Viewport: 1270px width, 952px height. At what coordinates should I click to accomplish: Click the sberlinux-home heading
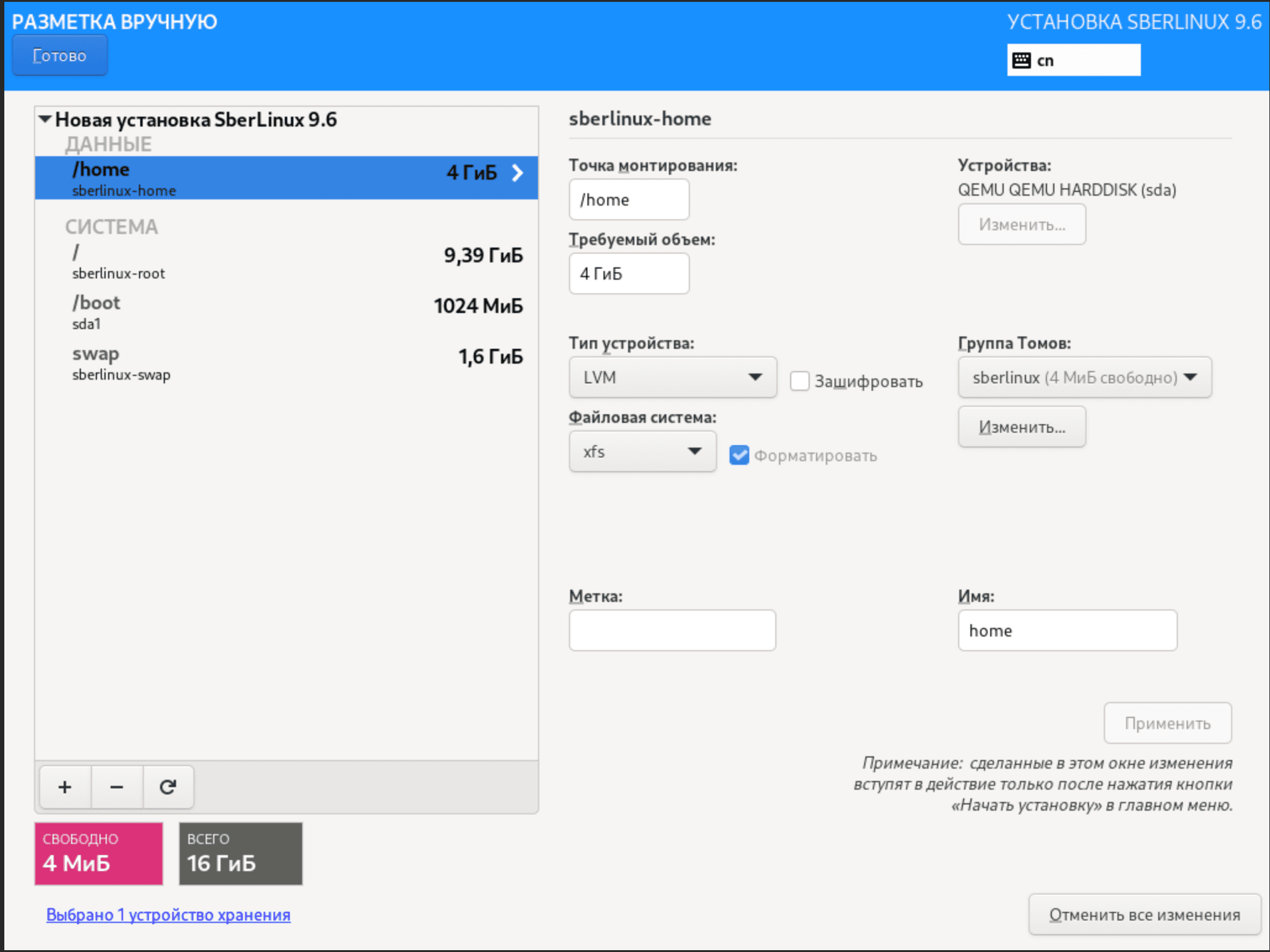[640, 118]
